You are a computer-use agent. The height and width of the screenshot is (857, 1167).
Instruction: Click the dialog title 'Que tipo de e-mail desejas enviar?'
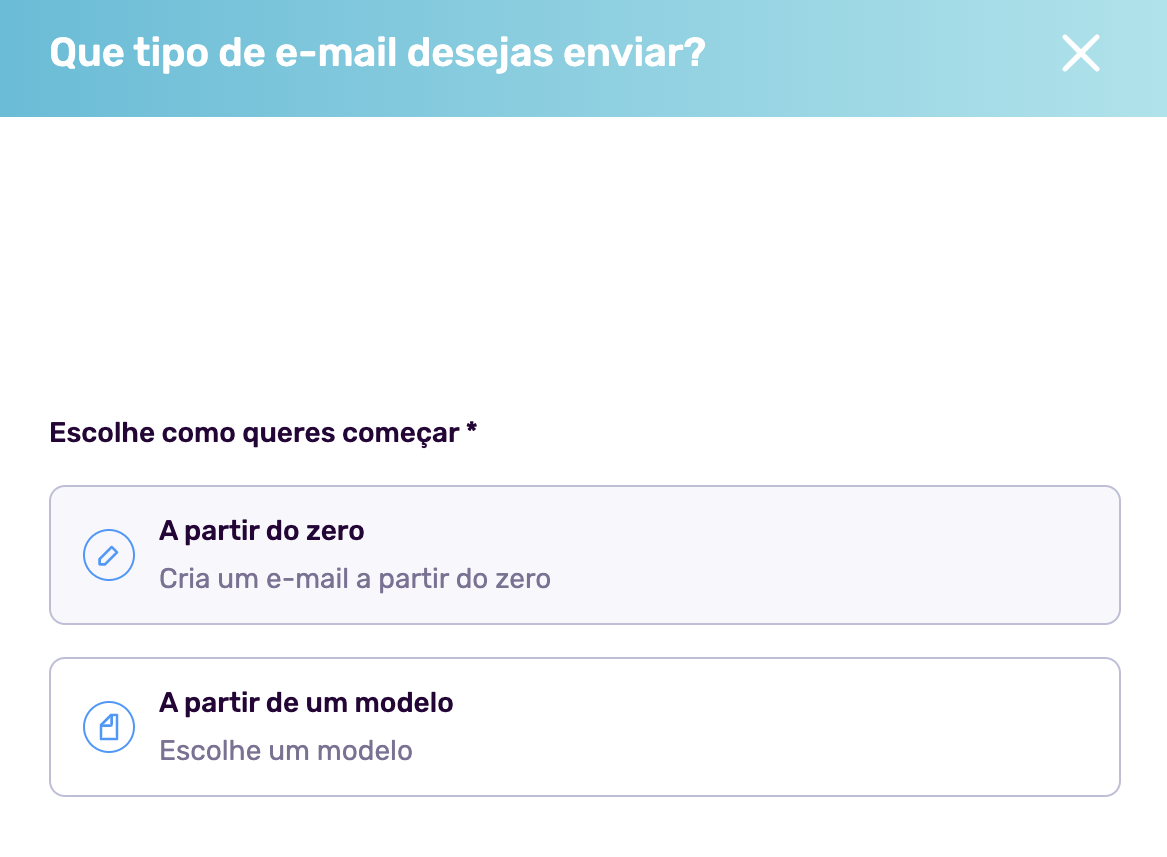pos(377,52)
